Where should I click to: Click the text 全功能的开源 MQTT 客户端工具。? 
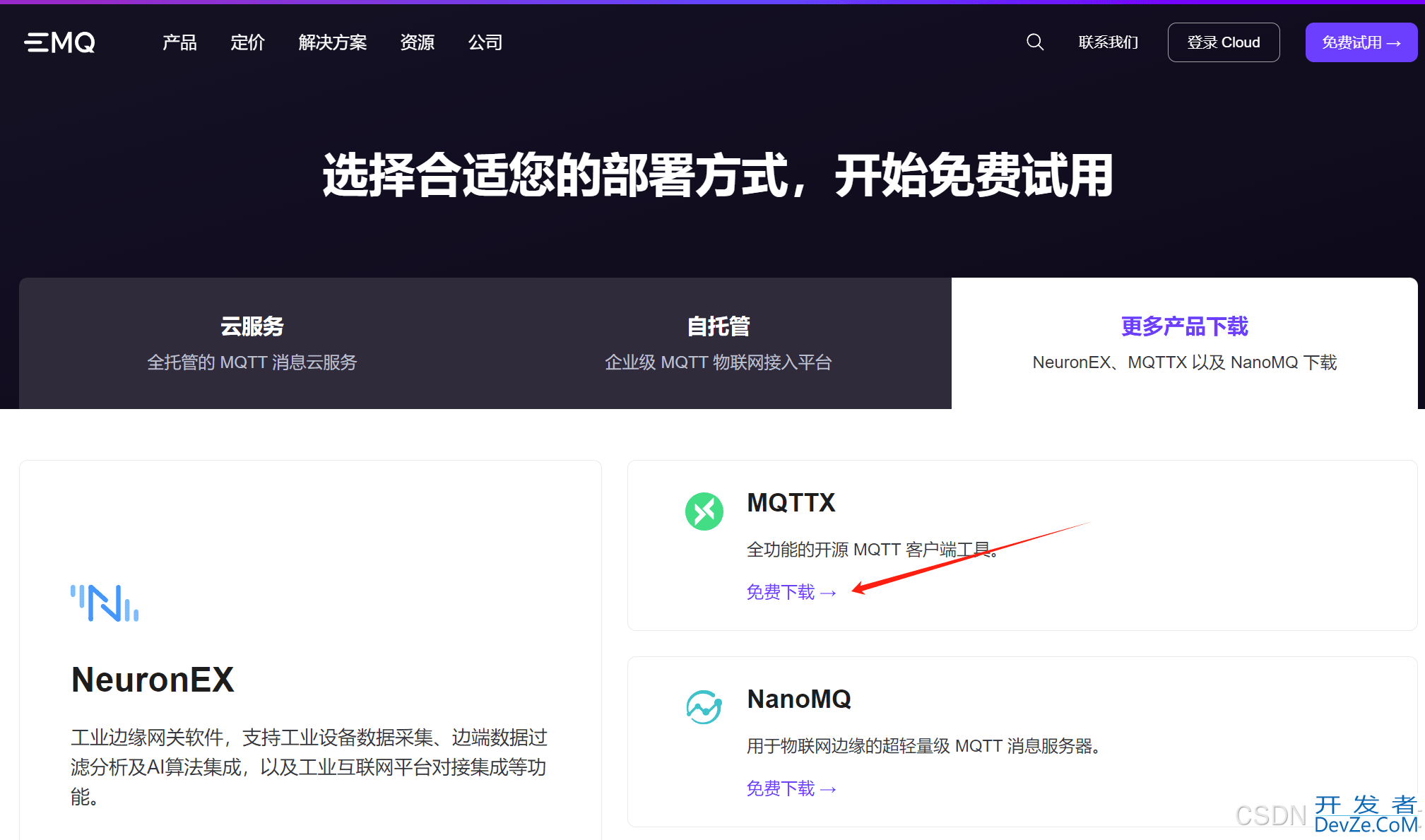[873, 550]
